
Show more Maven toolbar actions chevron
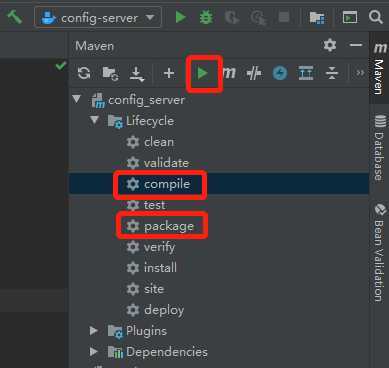[360, 73]
